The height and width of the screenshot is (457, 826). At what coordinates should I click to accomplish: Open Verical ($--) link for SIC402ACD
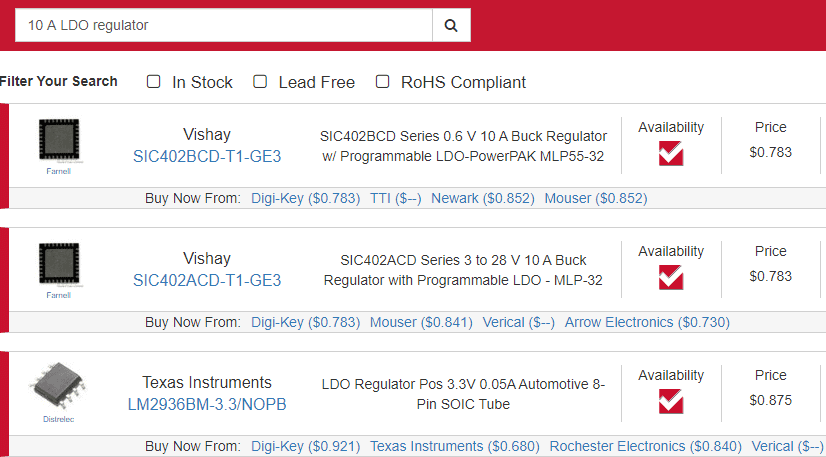(x=518, y=322)
